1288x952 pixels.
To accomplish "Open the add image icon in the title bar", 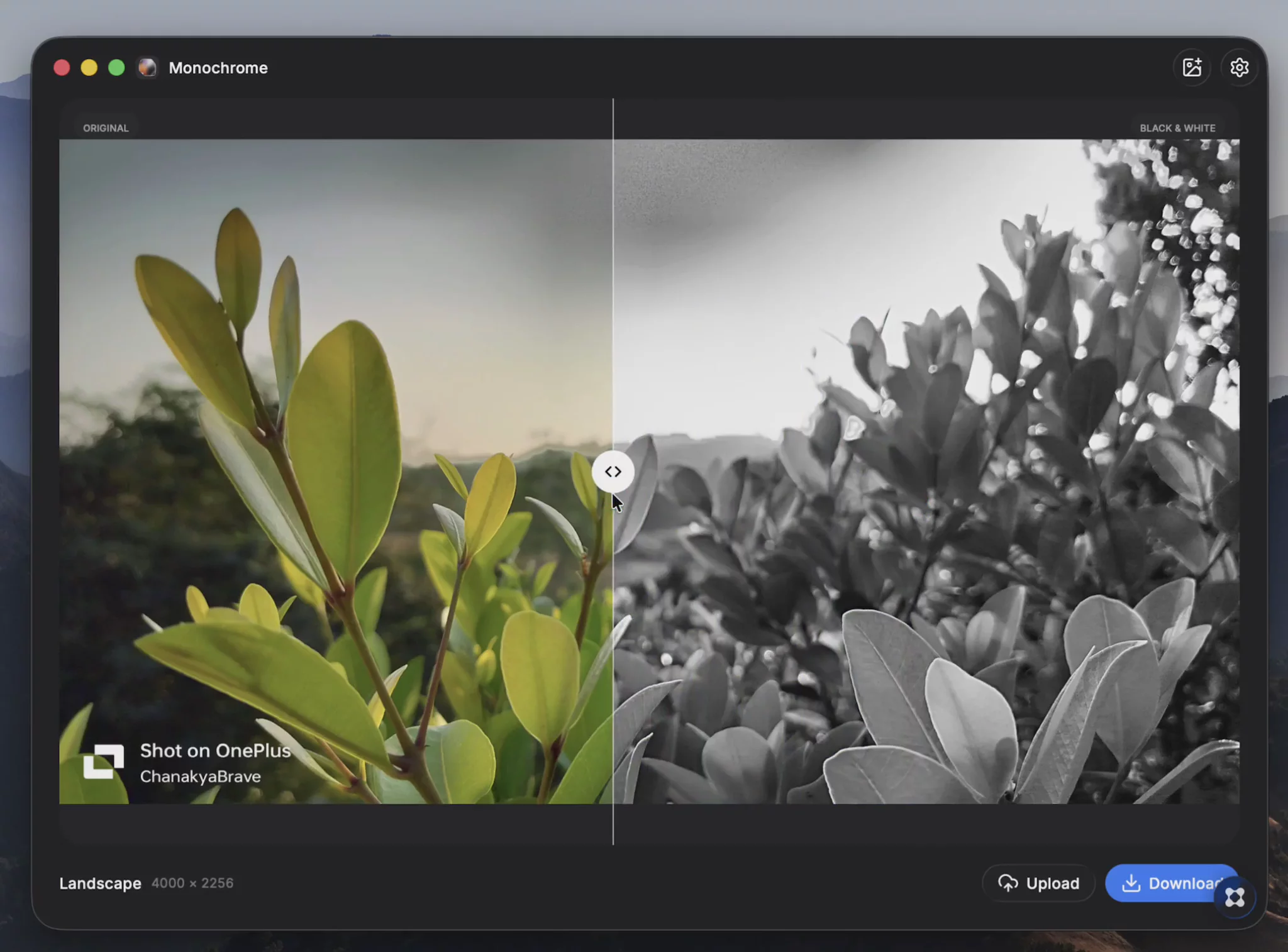I will [x=1192, y=67].
